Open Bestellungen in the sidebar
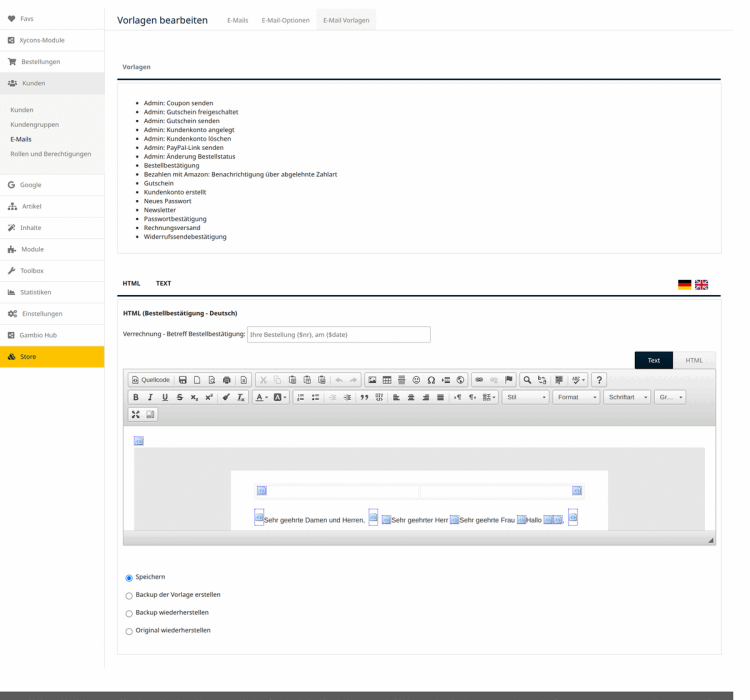The image size is (750, 700). coord(52,62)
